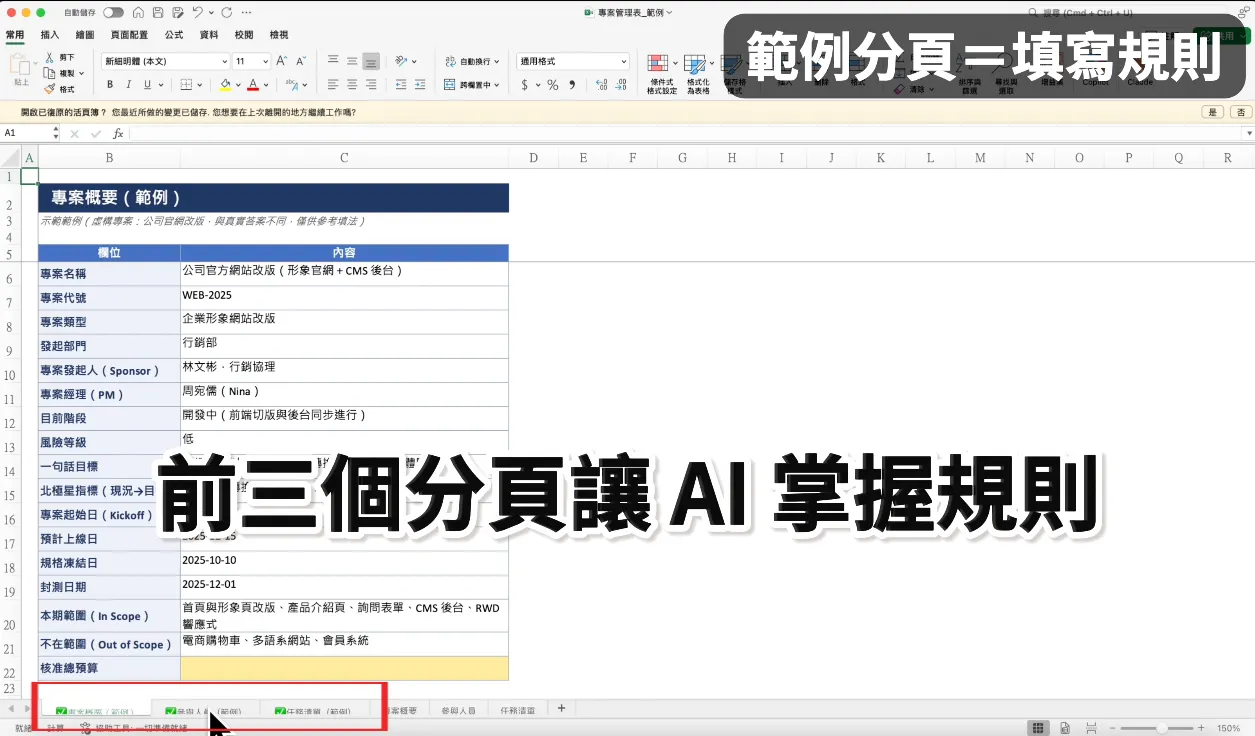Switch to the 插入 ribbon tab
This screenshot has height=736, width=1255.
[x=50, y=34]
